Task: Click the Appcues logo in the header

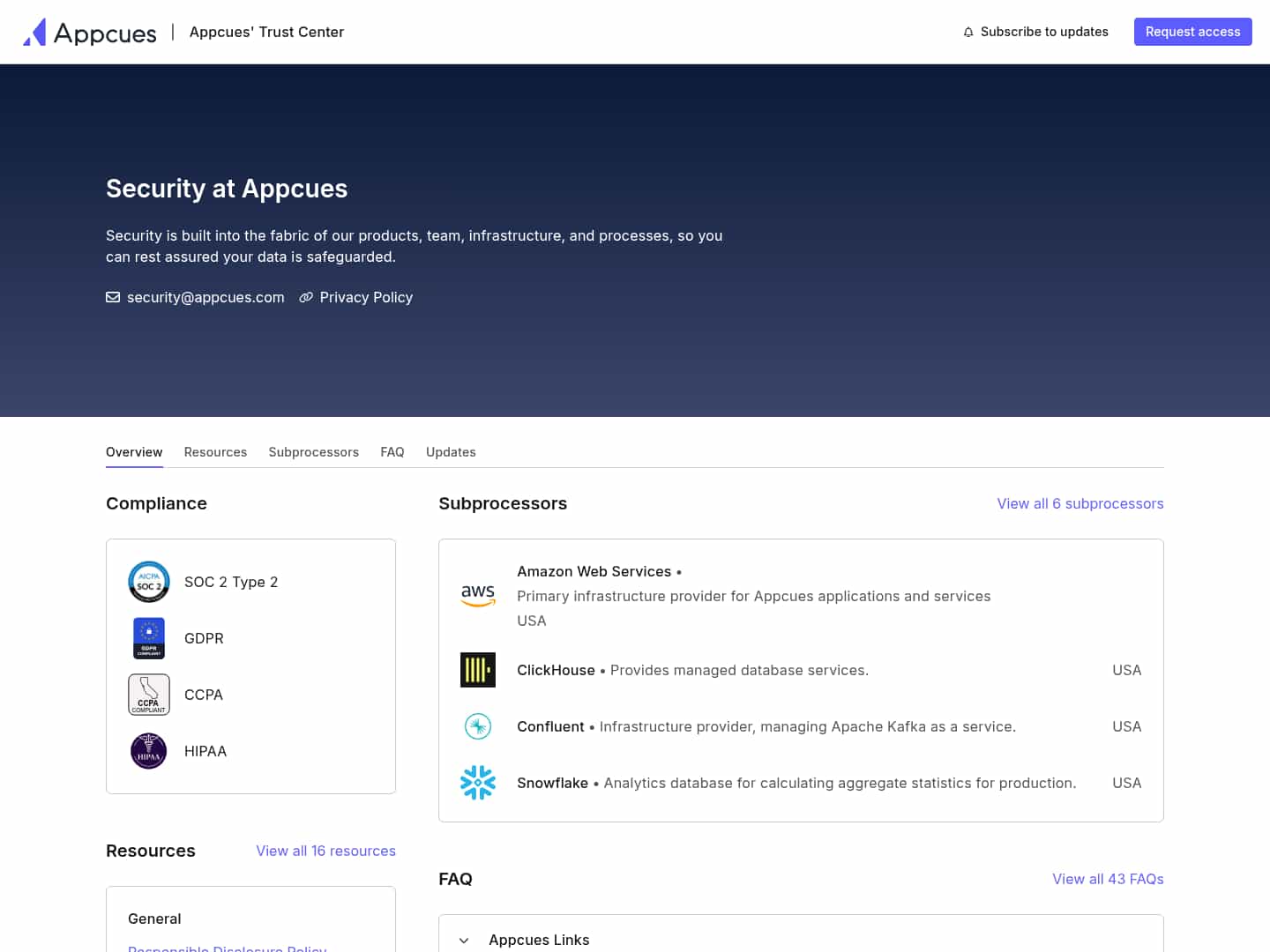Action: 89,32
